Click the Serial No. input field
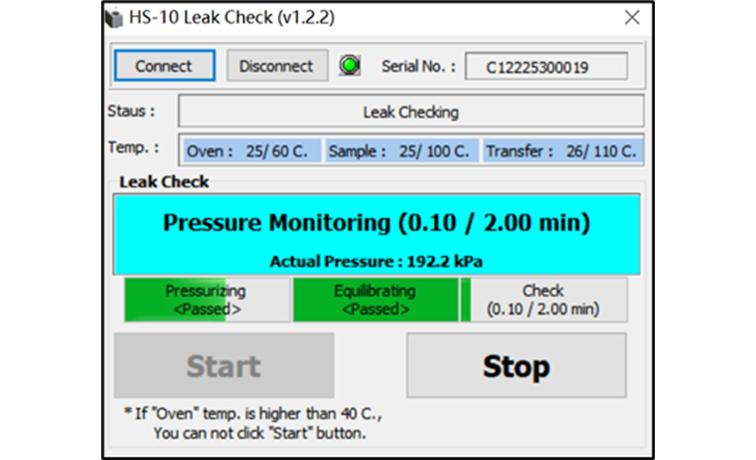 [x=546, y=66]
